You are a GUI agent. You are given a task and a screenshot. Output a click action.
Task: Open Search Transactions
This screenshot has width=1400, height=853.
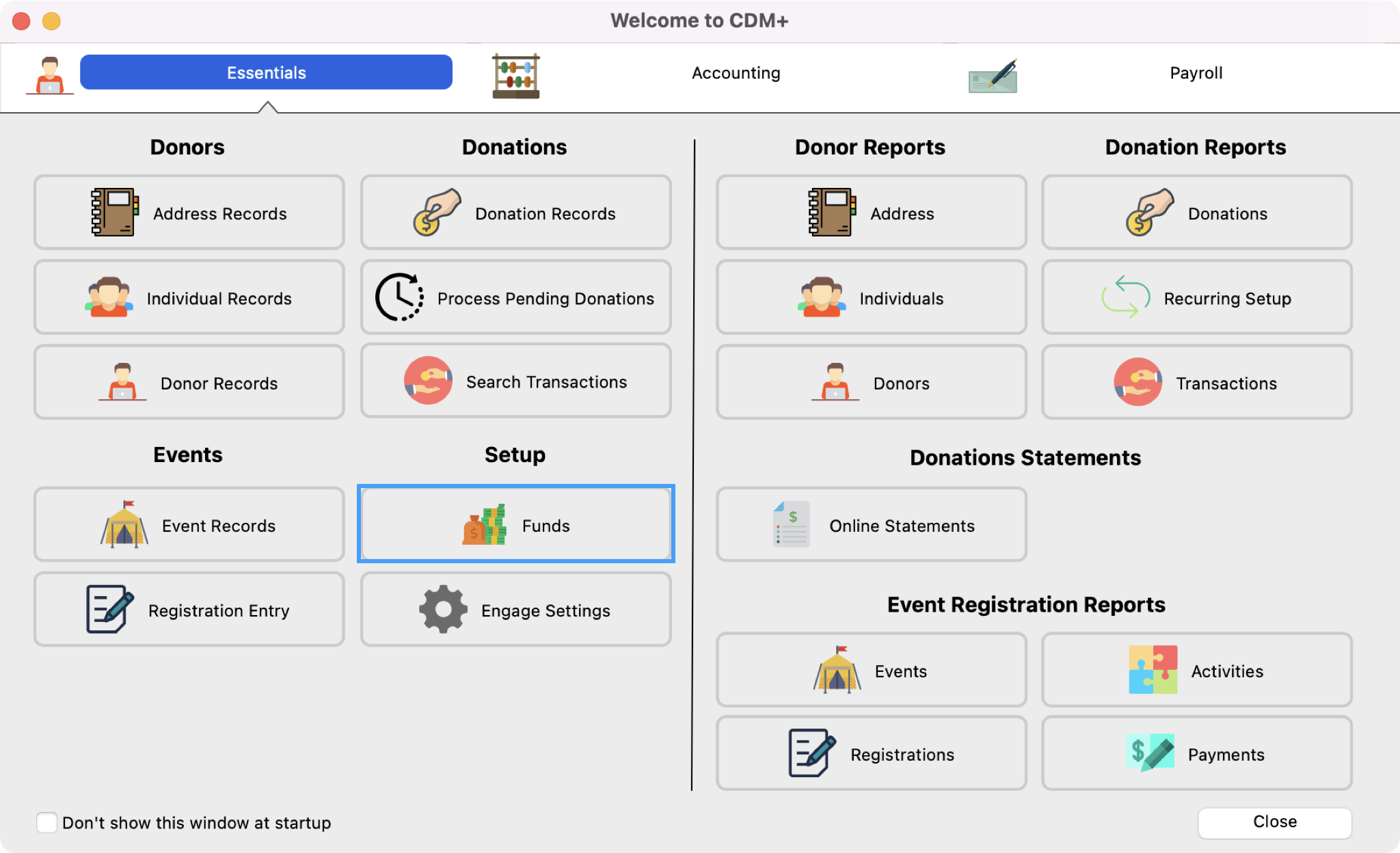click(516, 382)
